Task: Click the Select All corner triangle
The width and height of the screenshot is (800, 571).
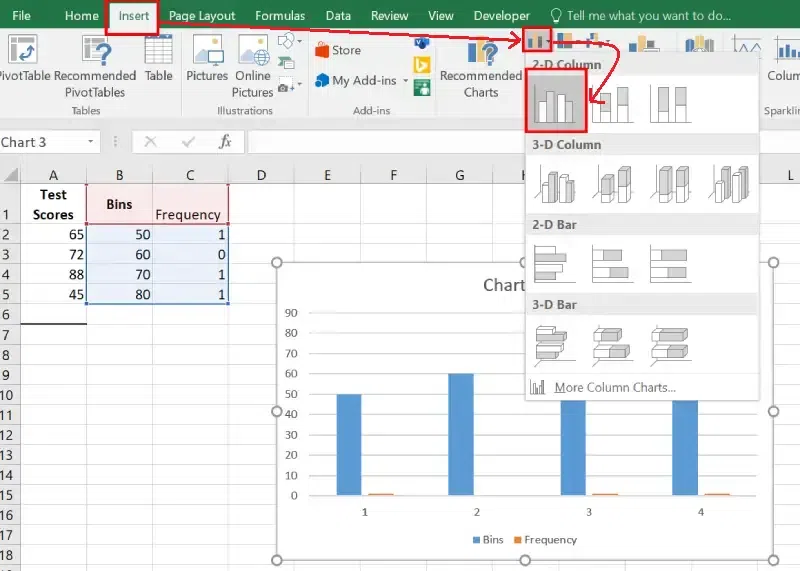Action: (x=11, y=175)
